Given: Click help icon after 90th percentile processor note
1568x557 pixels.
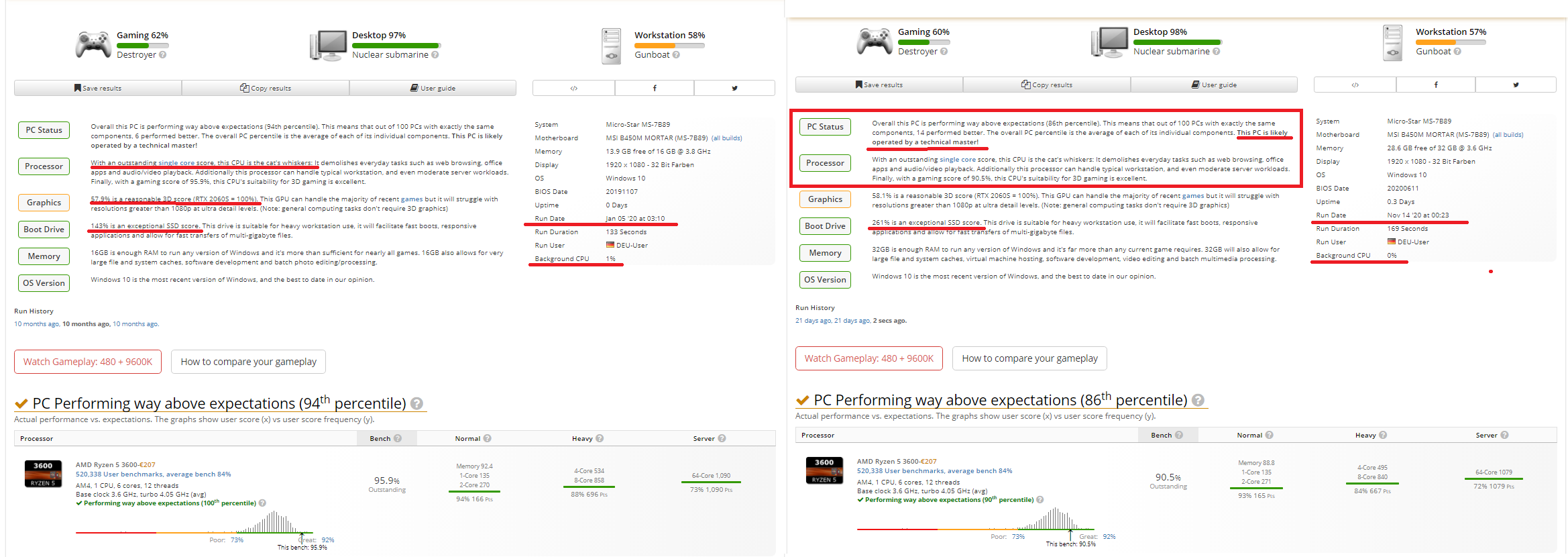Looking at the screenshot, I should [1040, 500].
